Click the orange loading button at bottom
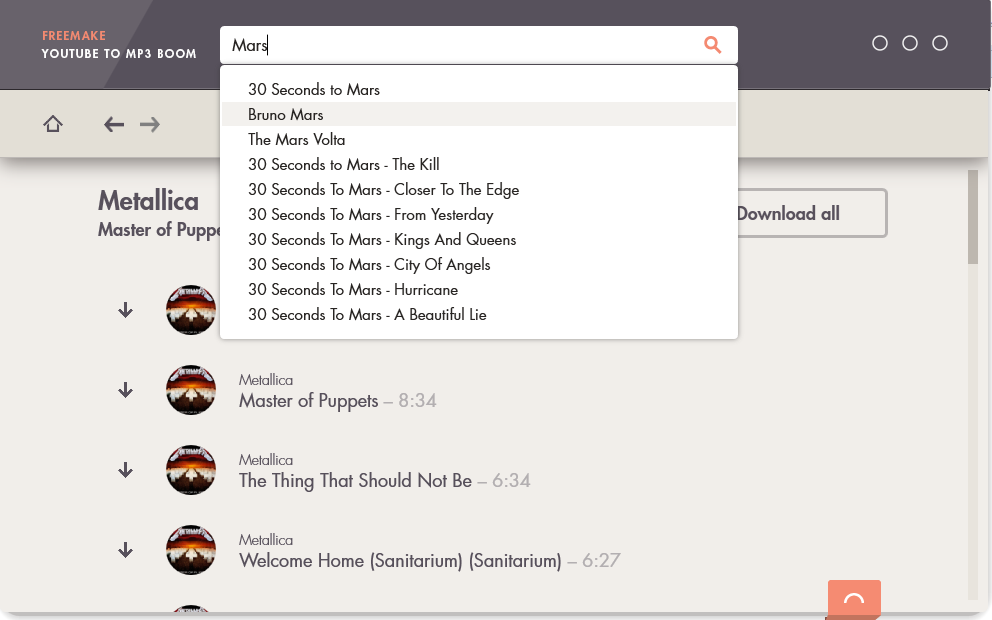 854,598
